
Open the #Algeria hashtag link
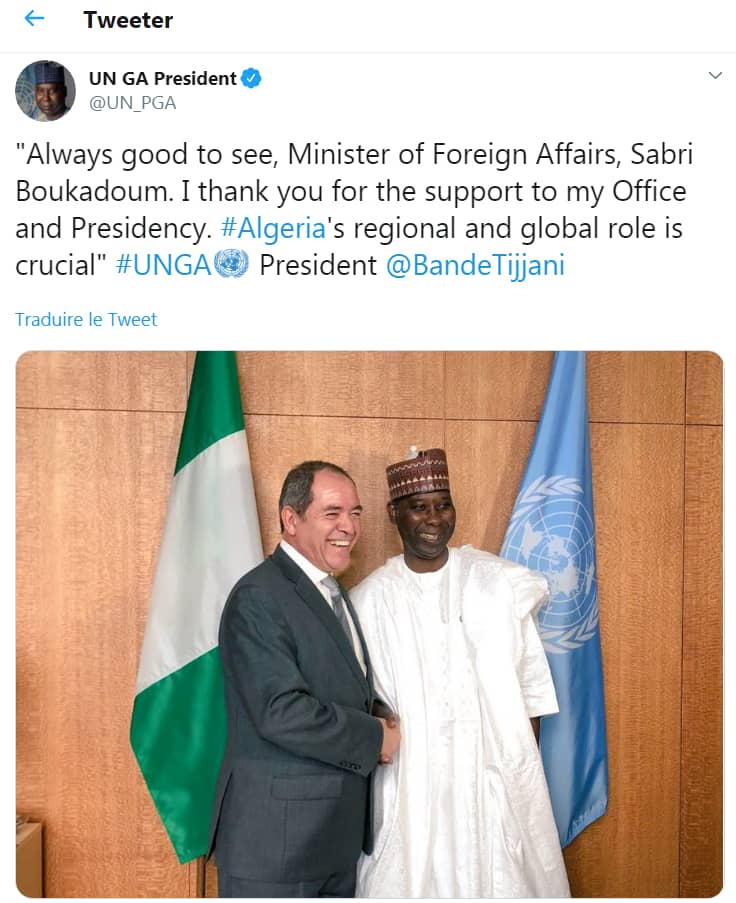click(272, 228)
